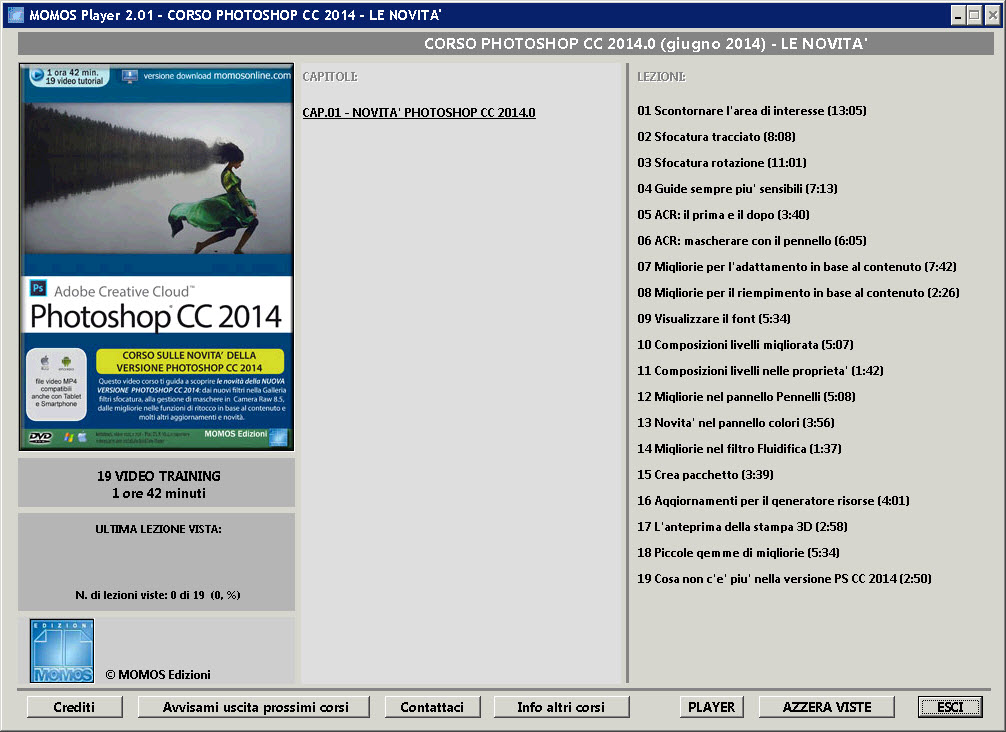The height and width of the screenshot is (732, 1006).
Task: Click the ULTIMA LEZIONE VISTA panel
Action: (x=157, y=562)
